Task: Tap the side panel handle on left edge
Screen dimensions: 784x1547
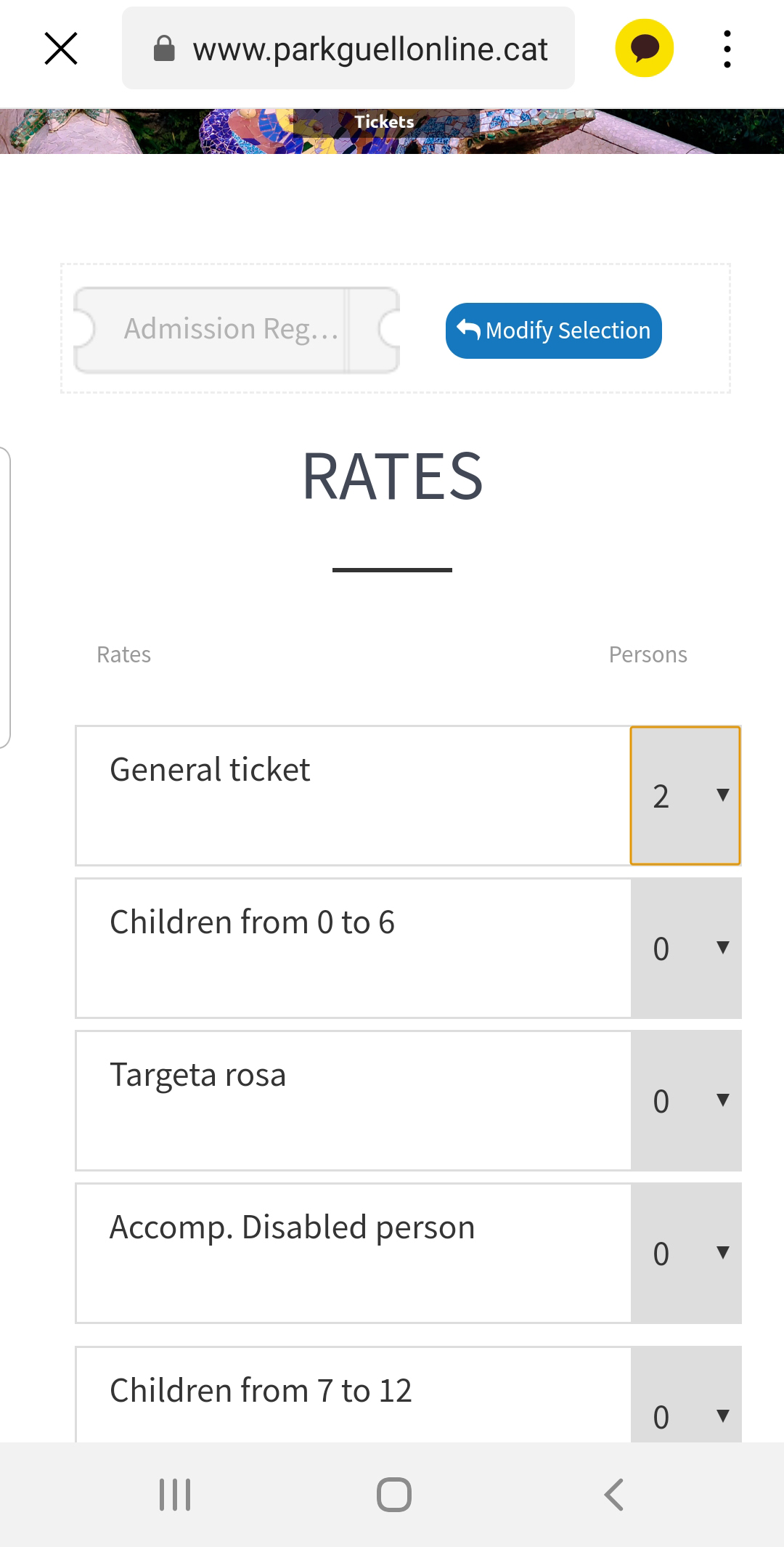Action: click(x=5, y=597)
